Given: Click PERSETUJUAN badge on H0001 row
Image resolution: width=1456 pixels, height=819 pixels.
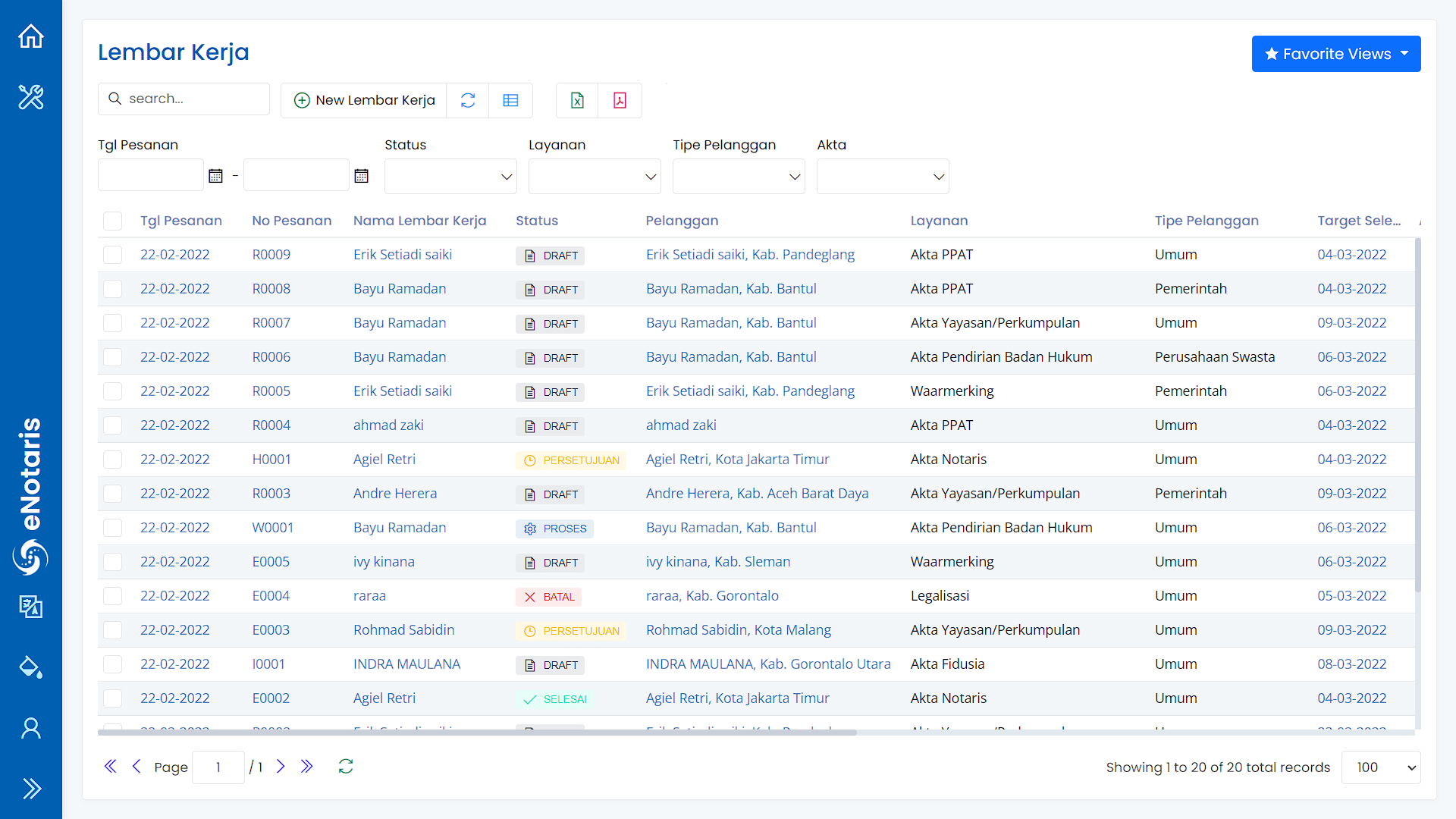Looking at the screenshot, I should point(571,460).
